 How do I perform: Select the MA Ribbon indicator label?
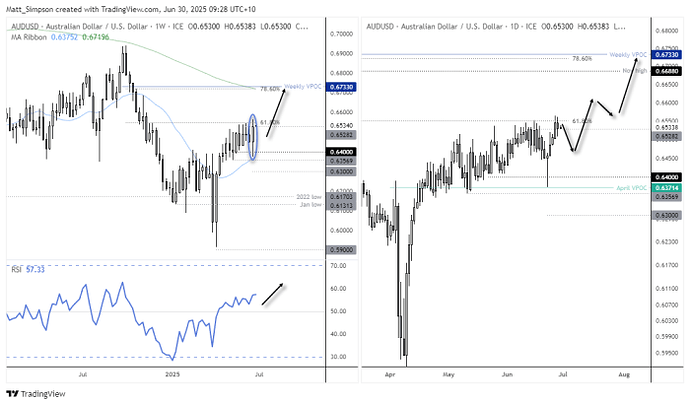[x=29, y=37]
